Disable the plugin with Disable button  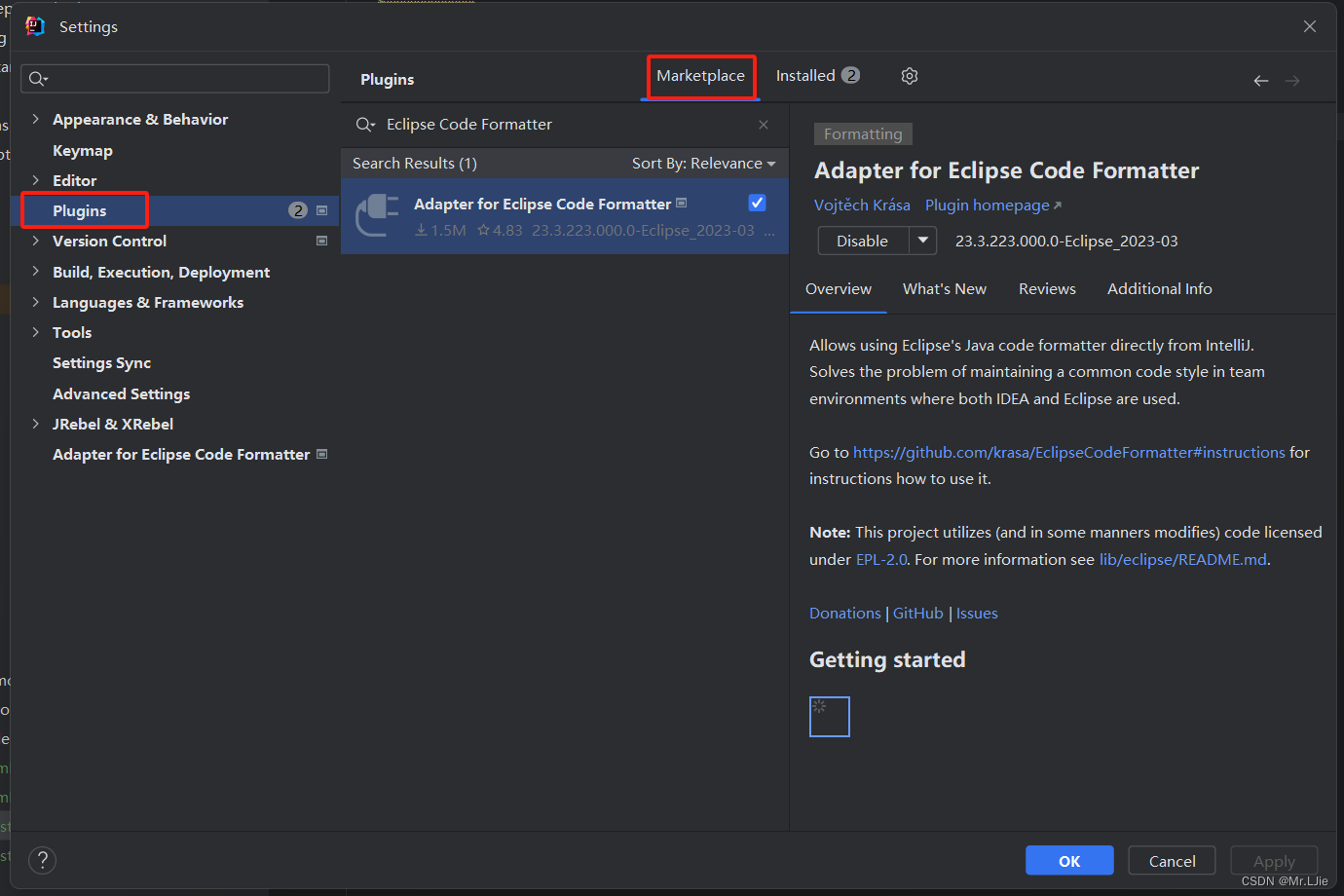click(863, 241)
